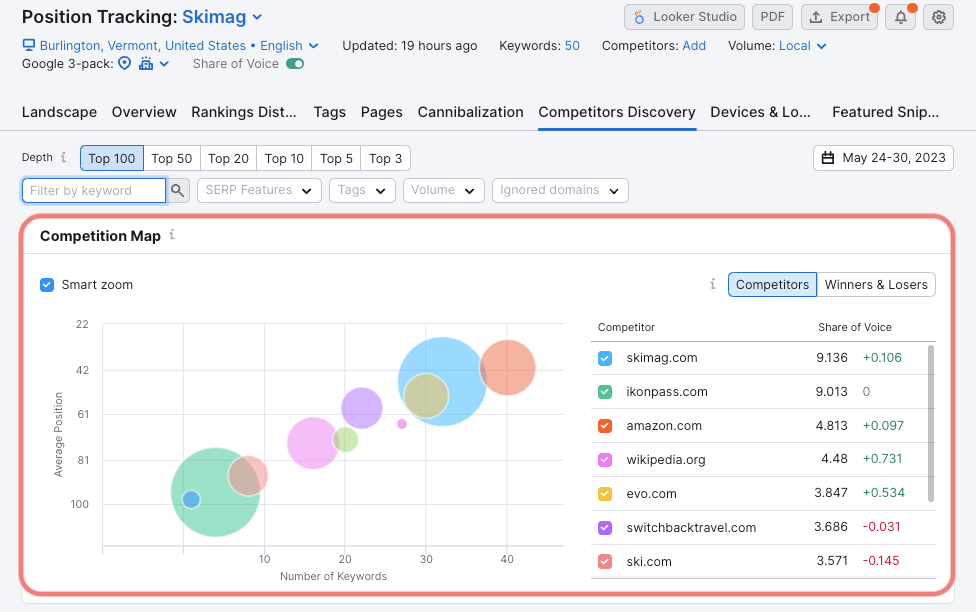Click the info icon next to Depth

point(64,158)
